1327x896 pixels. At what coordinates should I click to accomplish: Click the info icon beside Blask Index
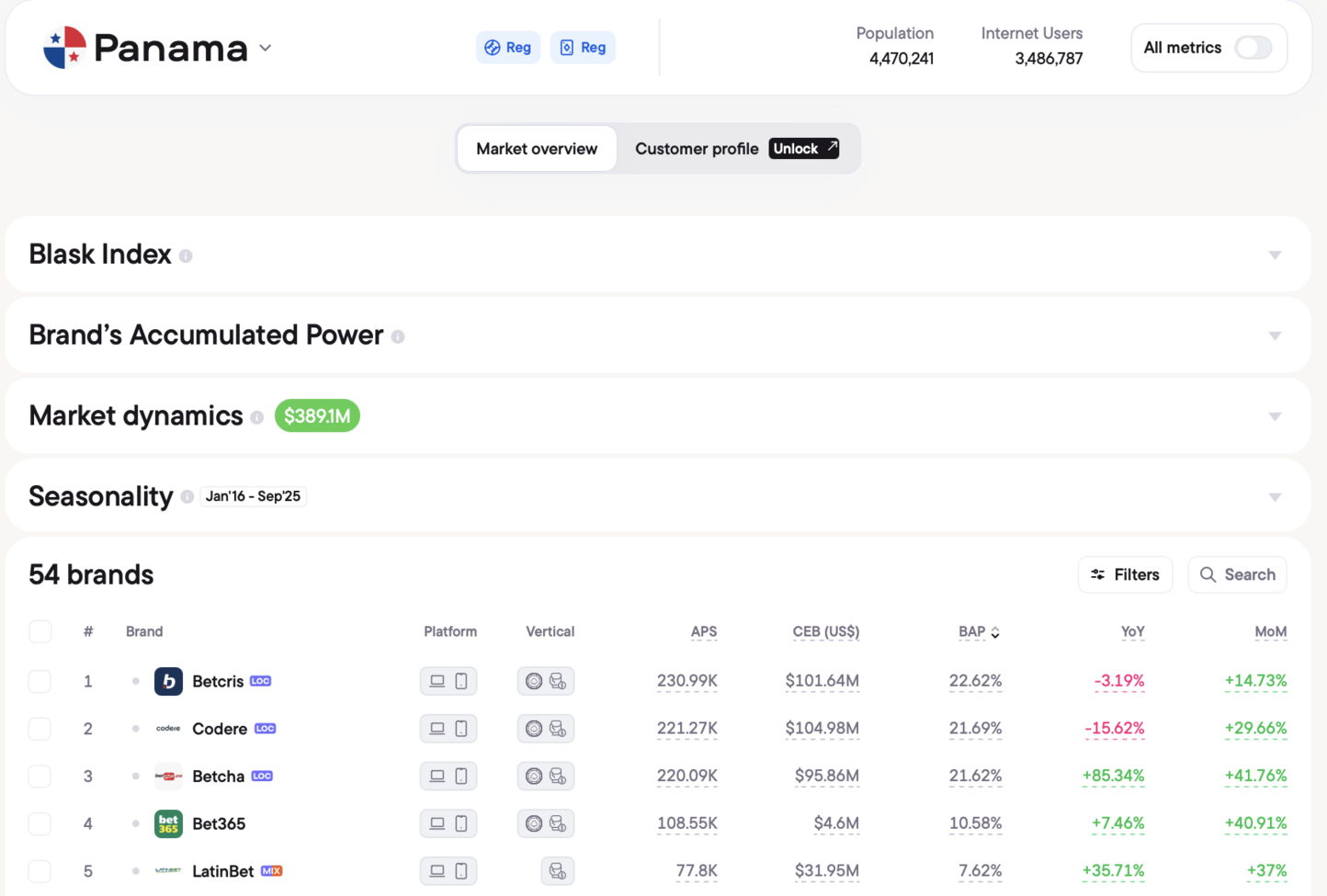point(186,256)
